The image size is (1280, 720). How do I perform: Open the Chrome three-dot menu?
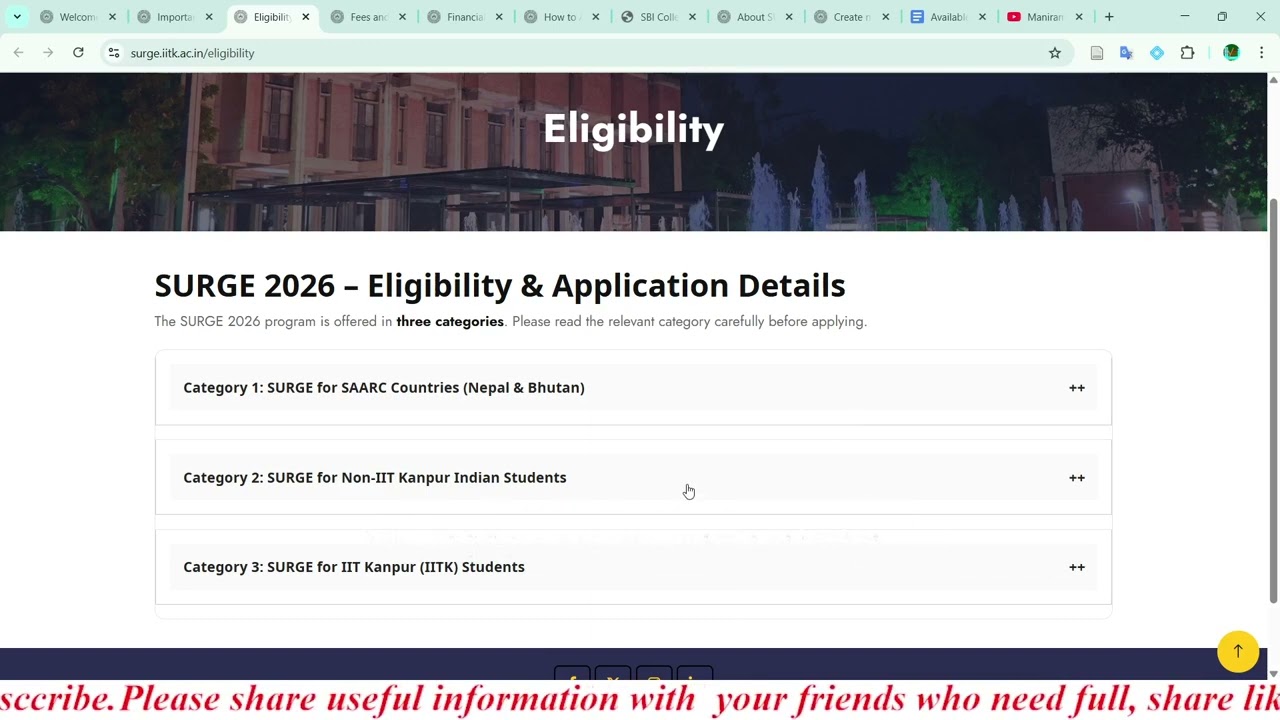coord(1261,53)
